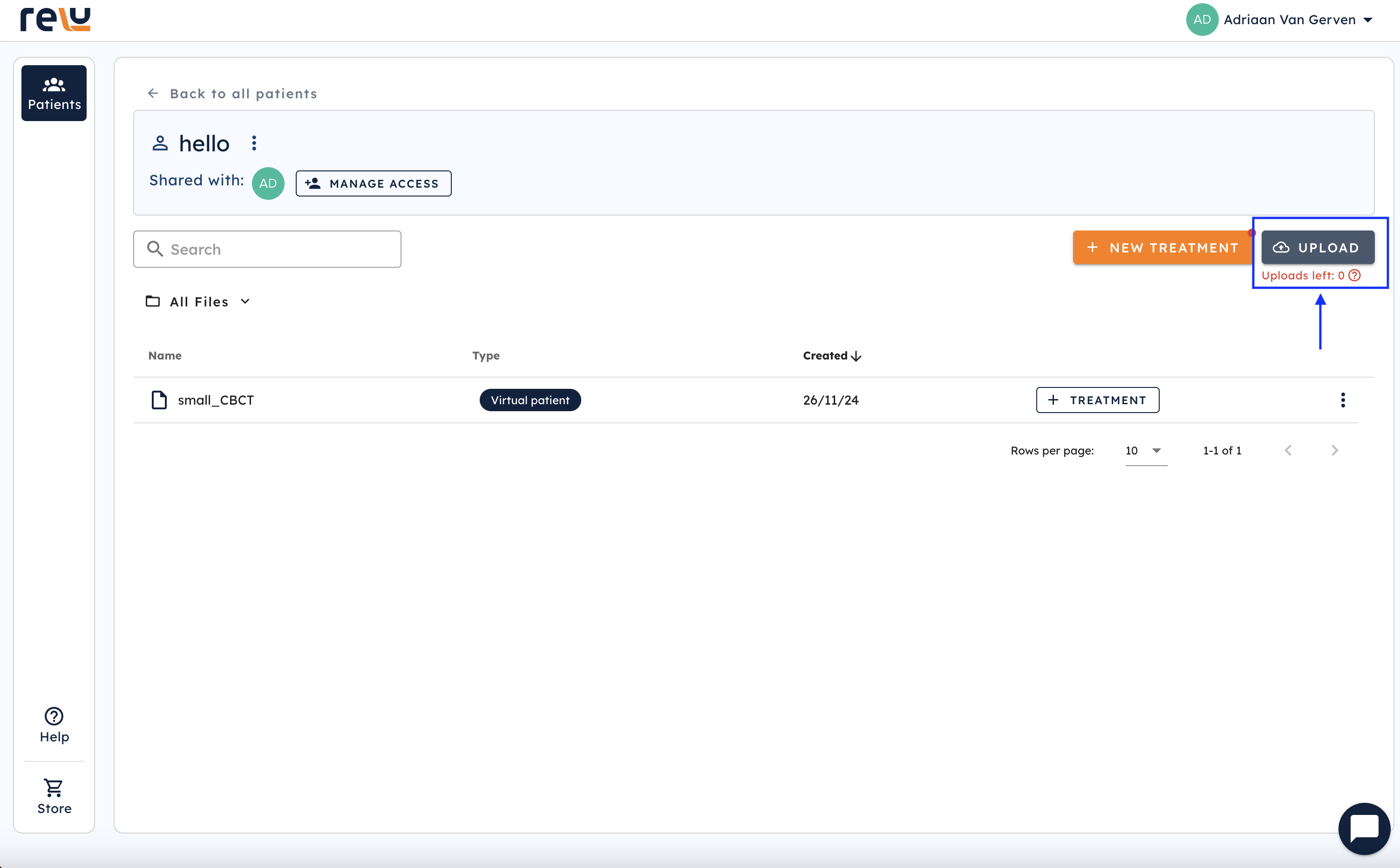Click the relu logo

(x=55, y=19)
